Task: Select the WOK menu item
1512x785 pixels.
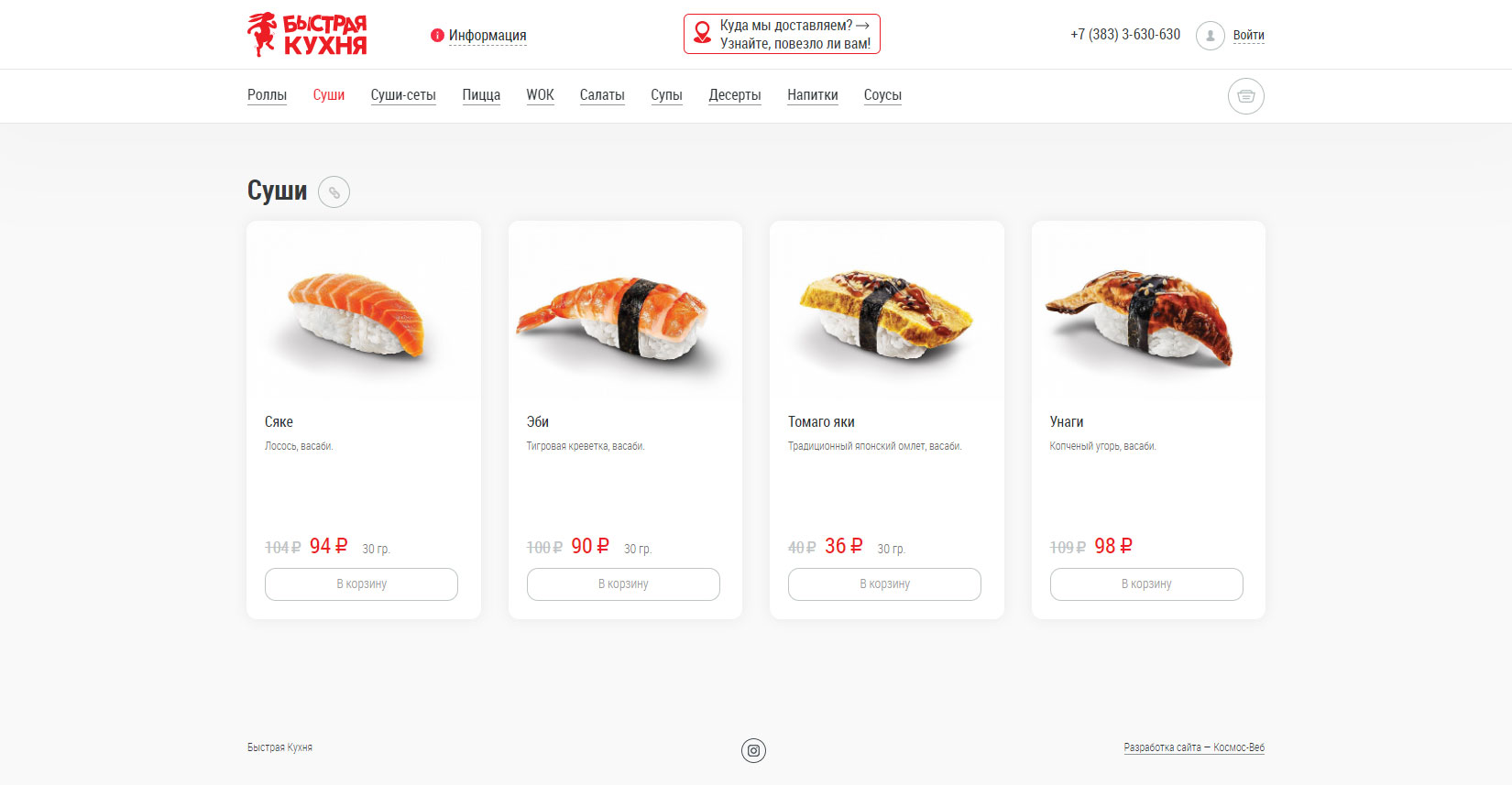Action: coord(540,95)
